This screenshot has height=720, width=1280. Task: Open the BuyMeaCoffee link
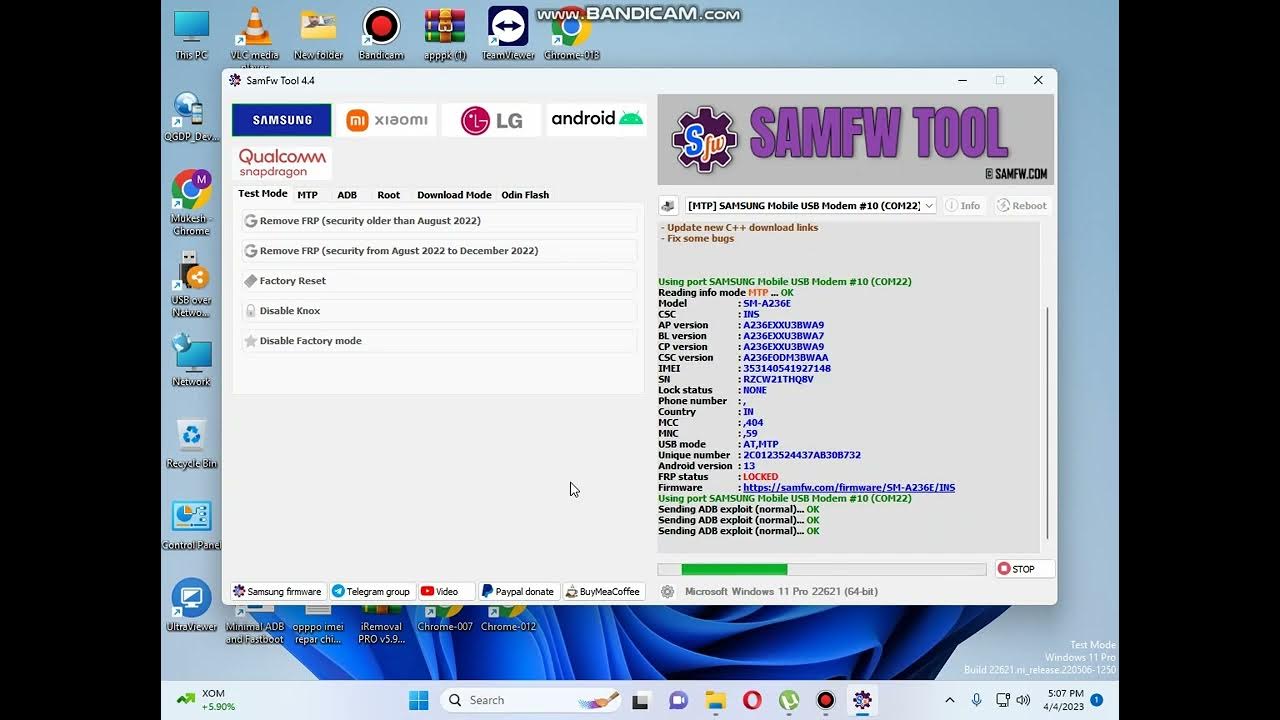coord(603,591)
